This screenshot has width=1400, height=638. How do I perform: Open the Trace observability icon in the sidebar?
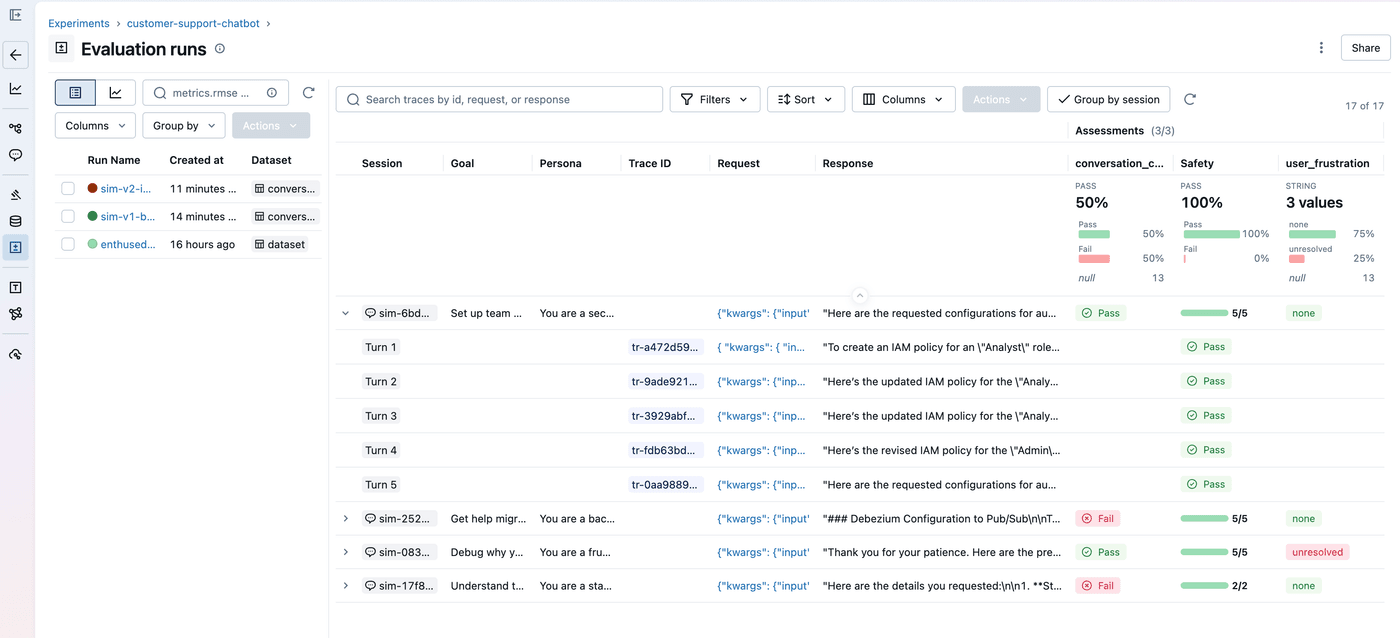point(15,128)
